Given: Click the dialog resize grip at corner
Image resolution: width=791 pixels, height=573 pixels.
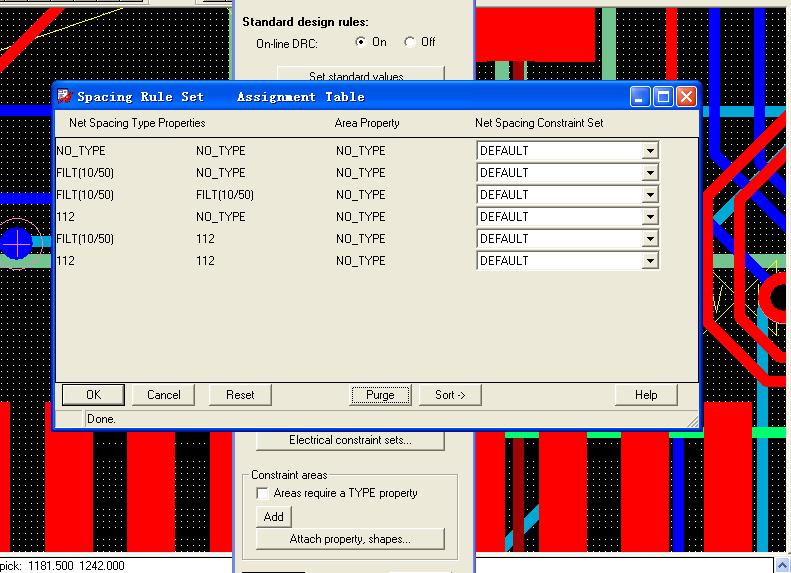Looking at the screenshot, I should pos(694,422).
